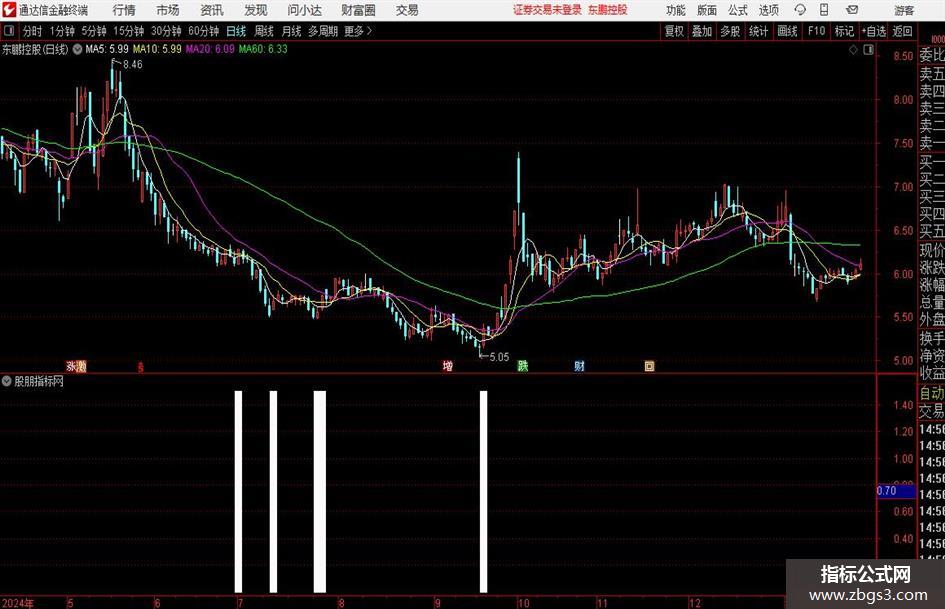Click the 游客 guest account label
Viewport: 945px width, 609px height.
[x=904, y=10]
